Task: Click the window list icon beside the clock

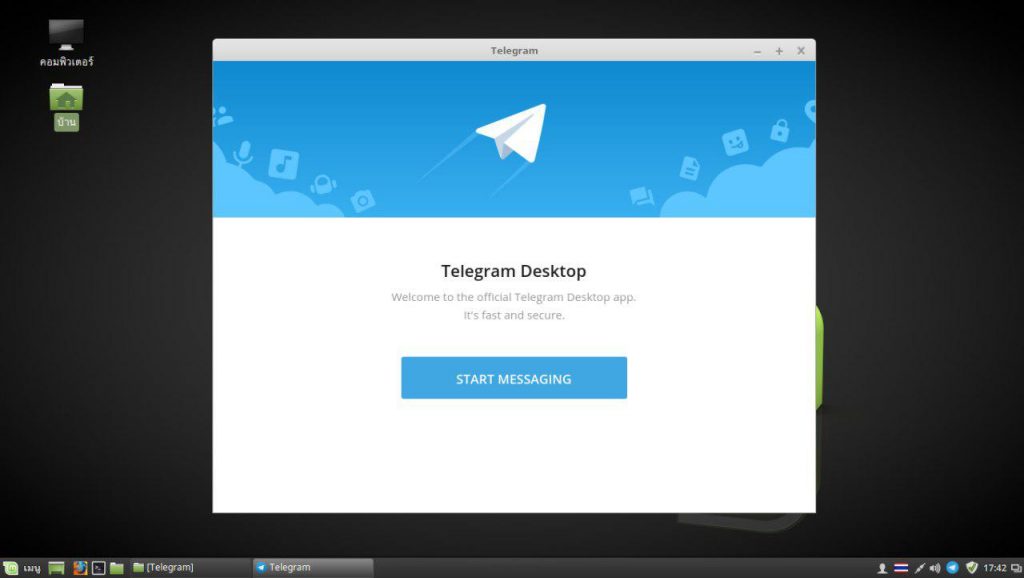Action: click(1016, 568)
